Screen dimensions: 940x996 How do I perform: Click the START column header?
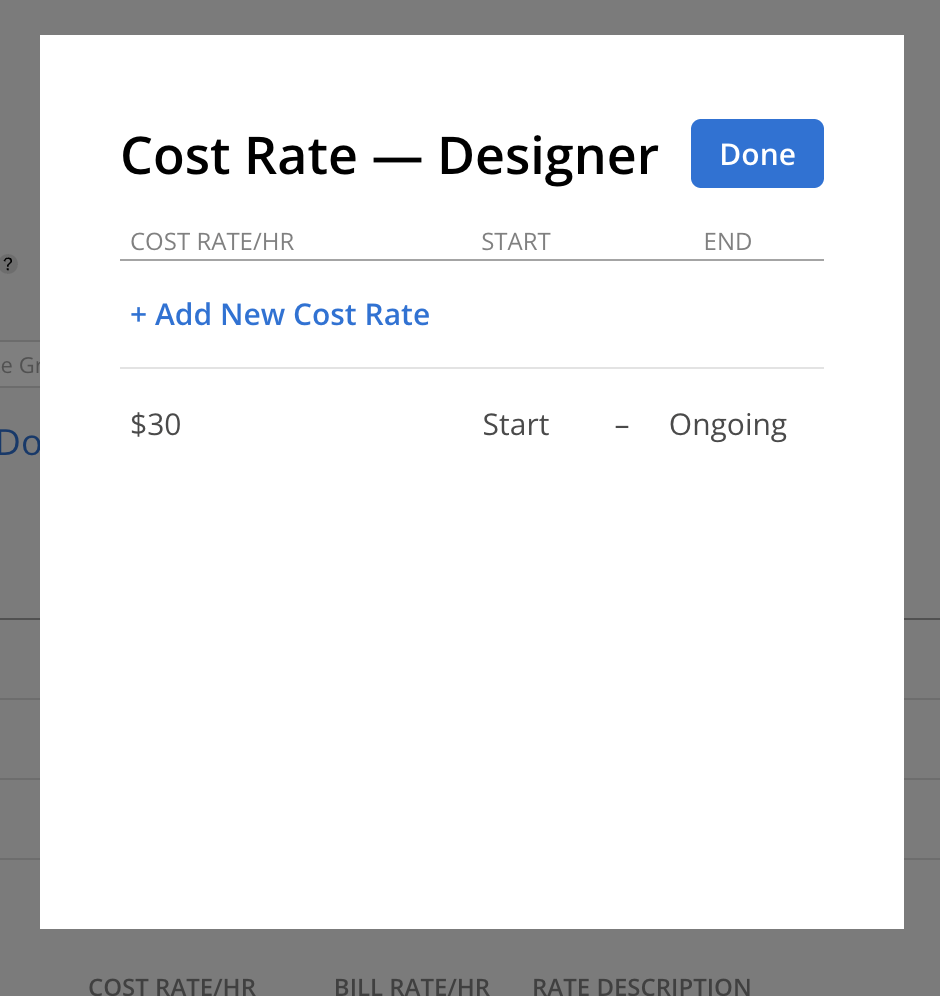516,242
